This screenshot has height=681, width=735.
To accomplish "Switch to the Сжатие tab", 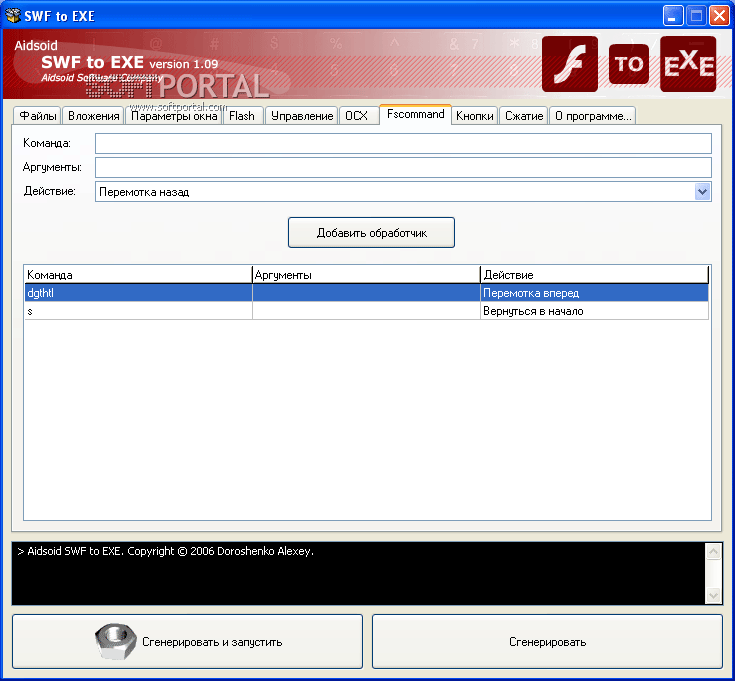I will point(524,116).
